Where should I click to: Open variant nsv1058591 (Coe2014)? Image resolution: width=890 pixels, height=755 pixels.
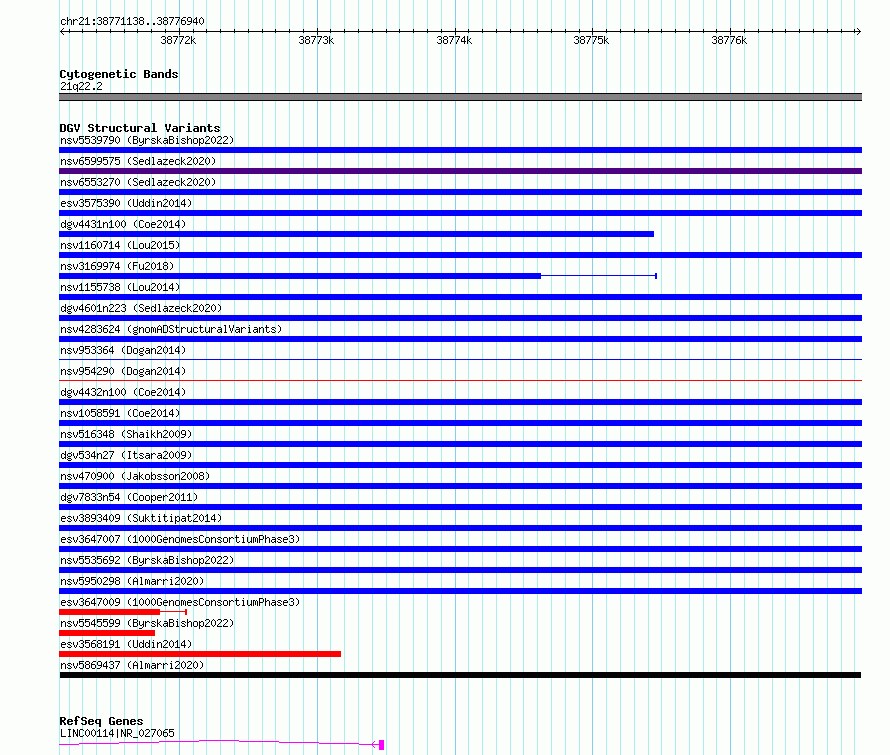120,413
